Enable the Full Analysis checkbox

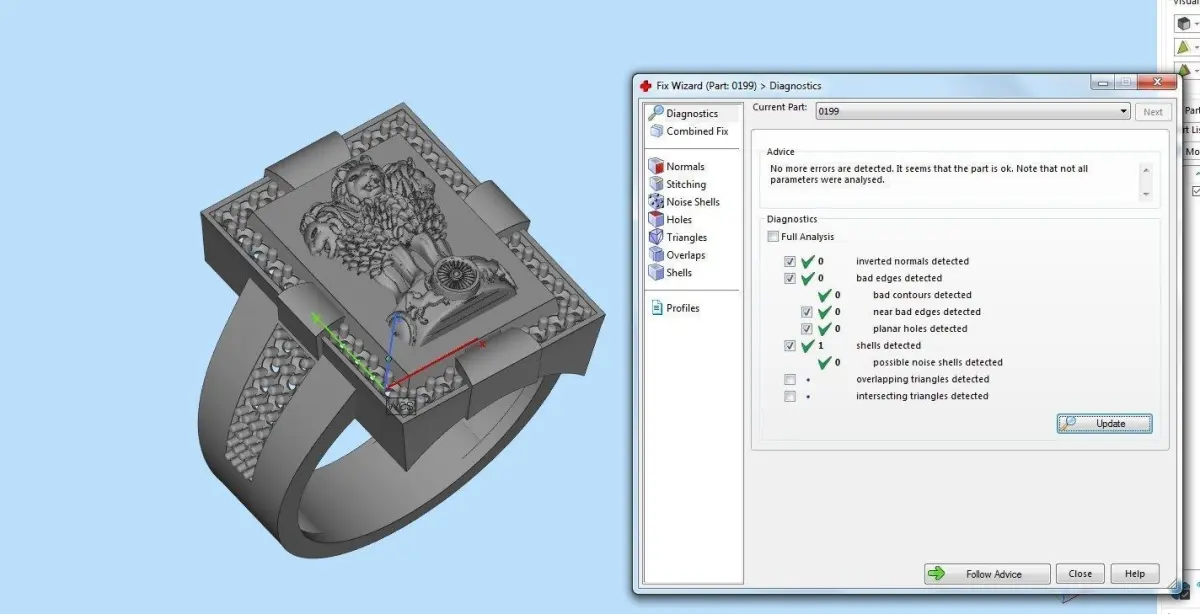(x=772, y=237)
